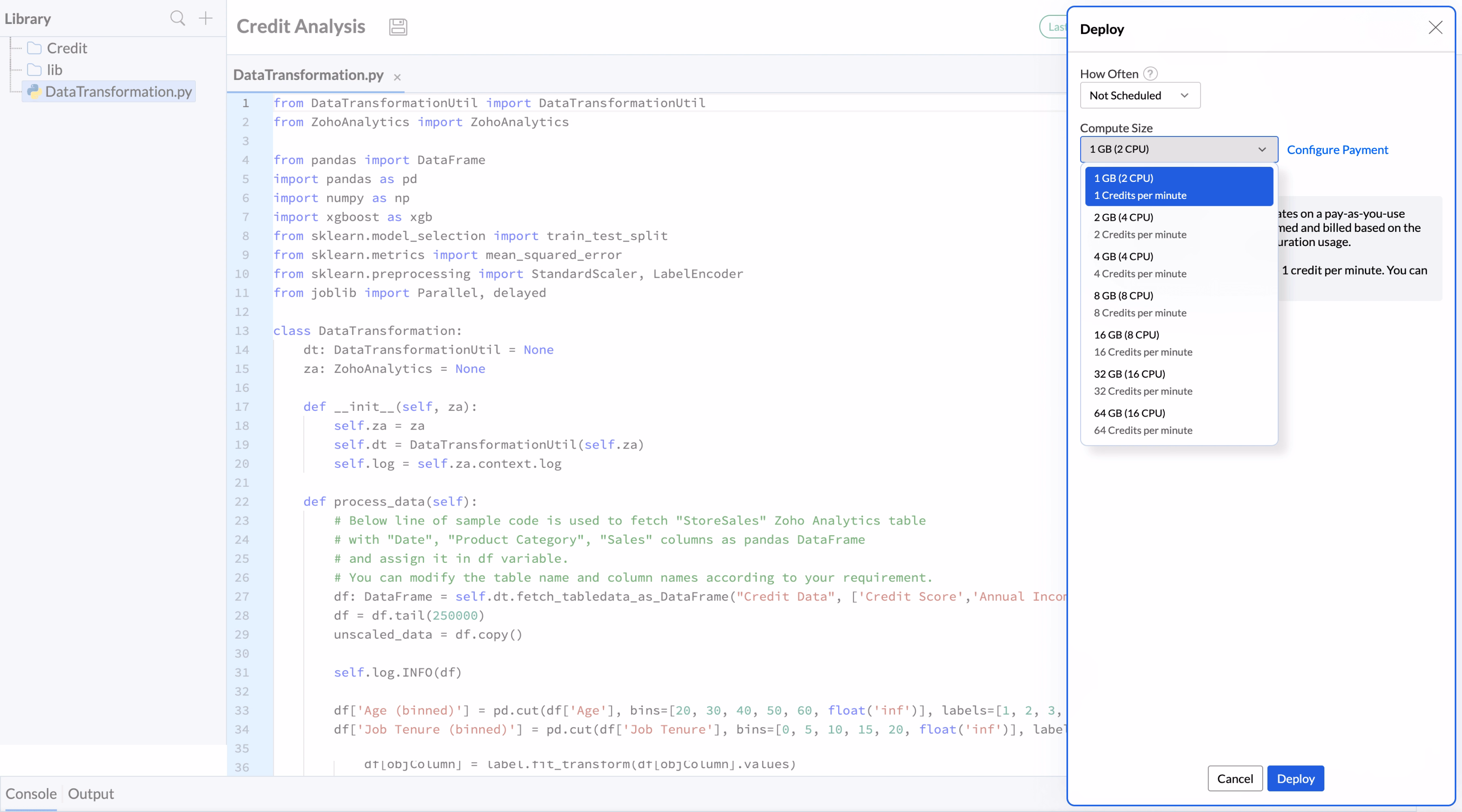
Task: Open the lib folder in Library
Action: [x=54, y=70]
